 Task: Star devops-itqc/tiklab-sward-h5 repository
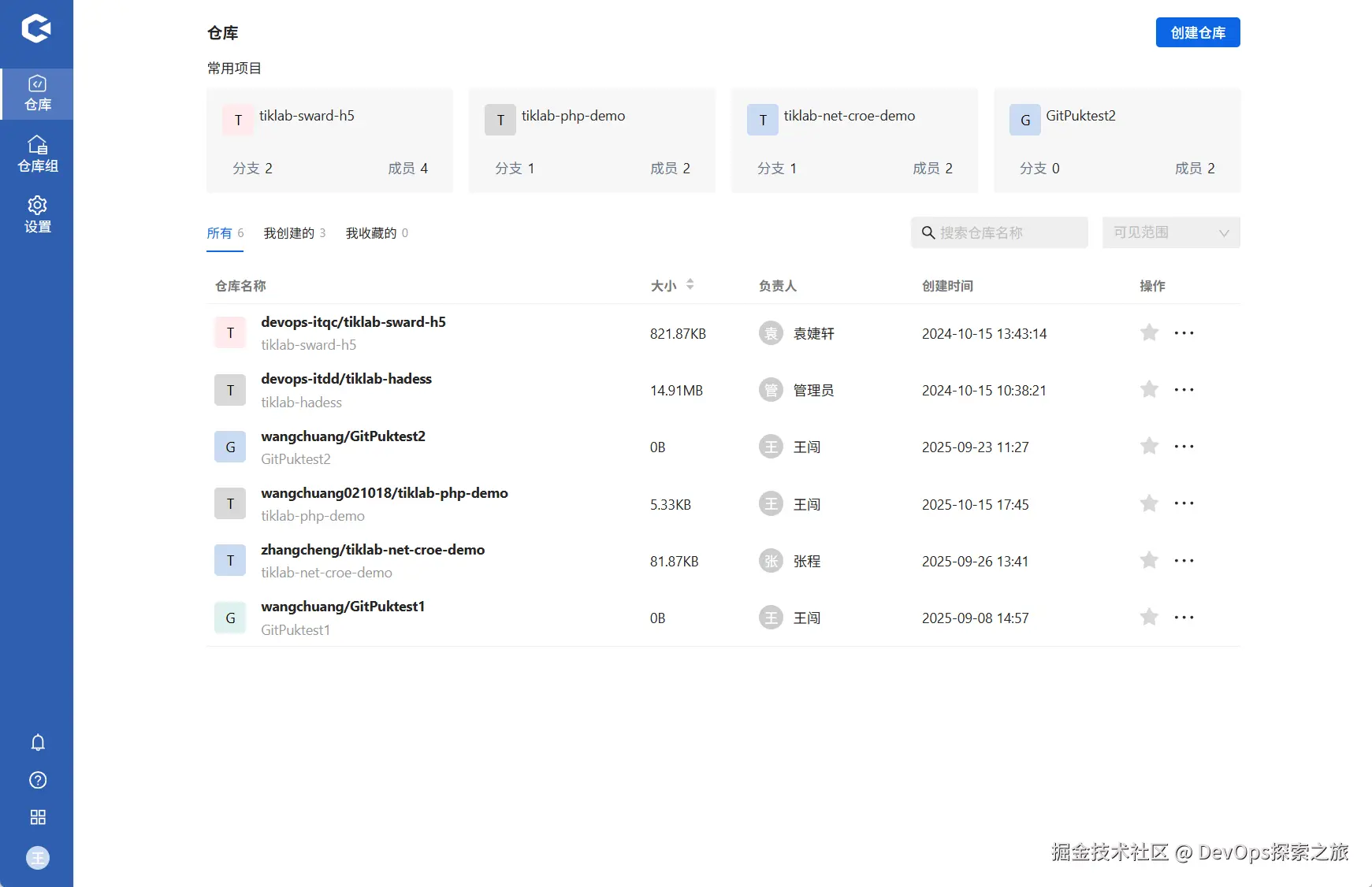click(x=1149, y=332)
